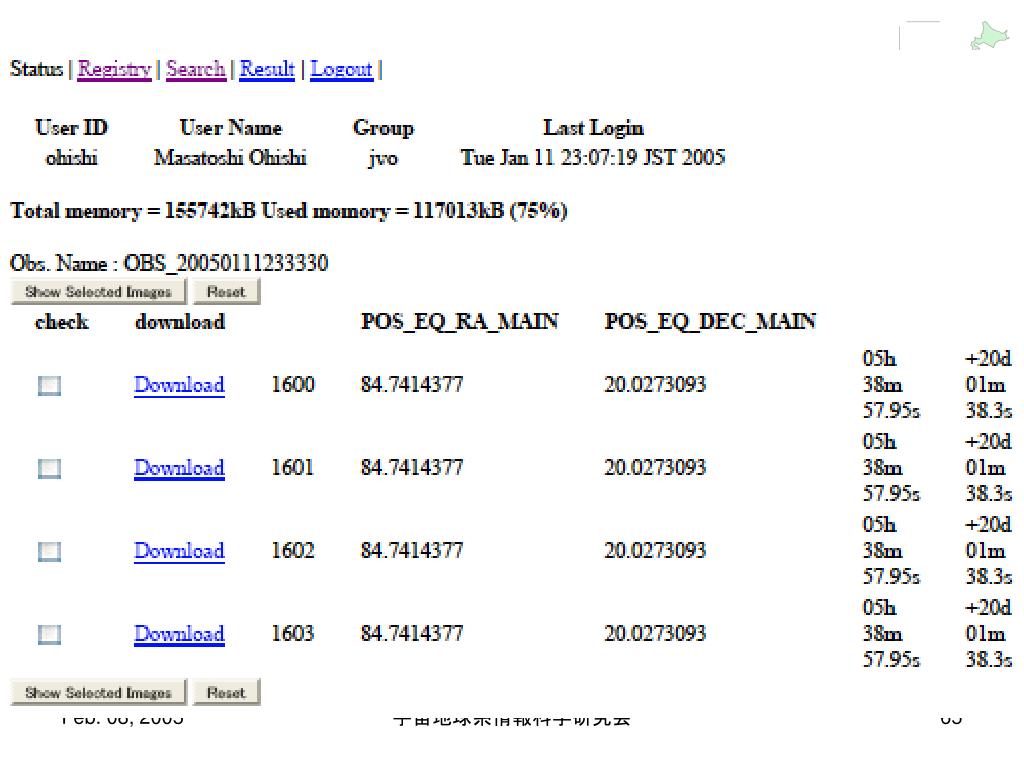Select Obs. Name OBS_20050111233330 text
The width and height of the screenshot is (1024, 768).
(x=169, y=263)
